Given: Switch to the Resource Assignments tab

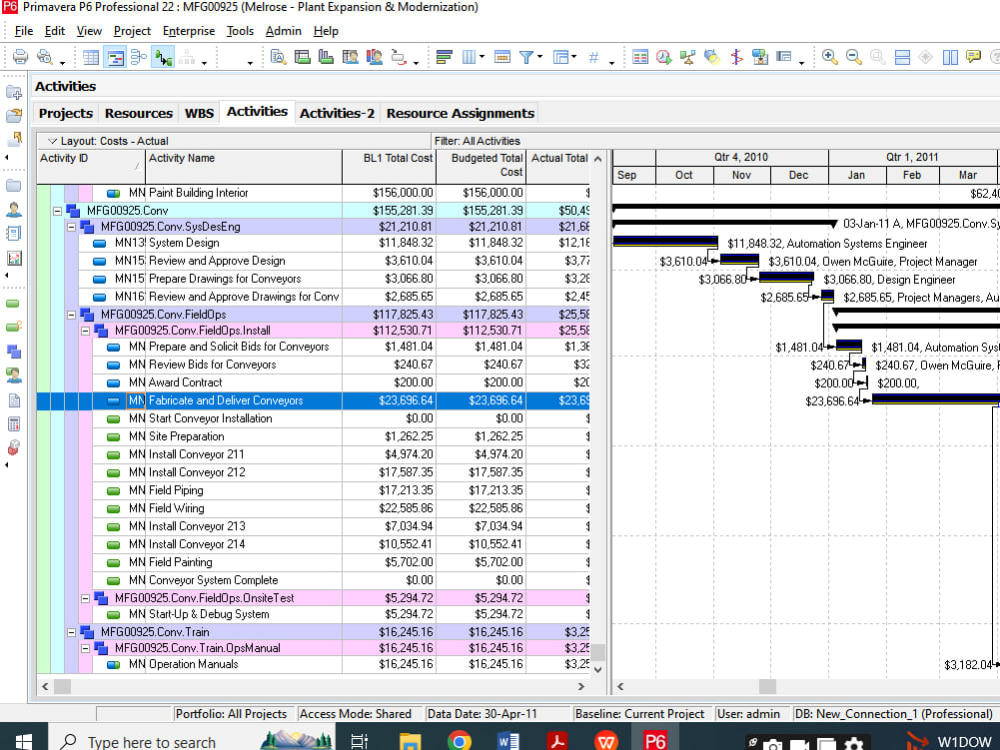Looking at the screenshot, I should [x=460, y=113].
